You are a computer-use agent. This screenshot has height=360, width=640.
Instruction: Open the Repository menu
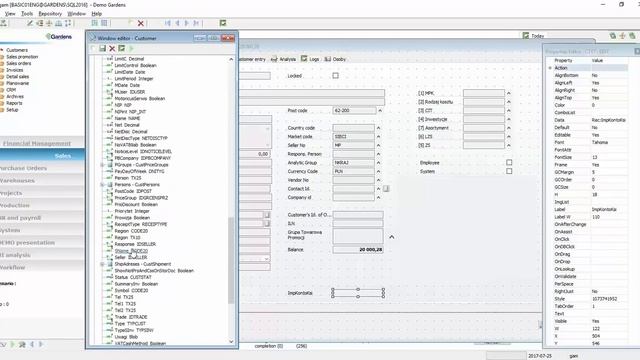pos(50,13)
